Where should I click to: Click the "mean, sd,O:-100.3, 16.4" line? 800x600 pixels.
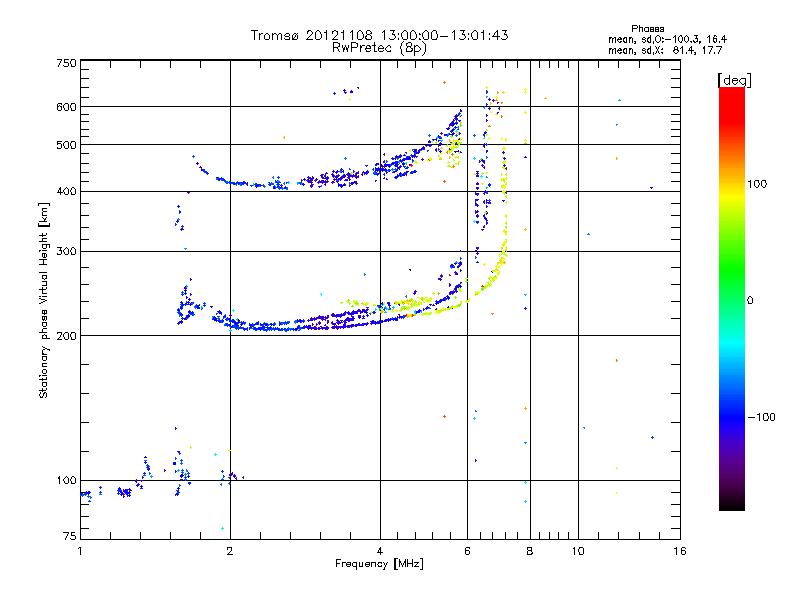(x=667, y=39)
